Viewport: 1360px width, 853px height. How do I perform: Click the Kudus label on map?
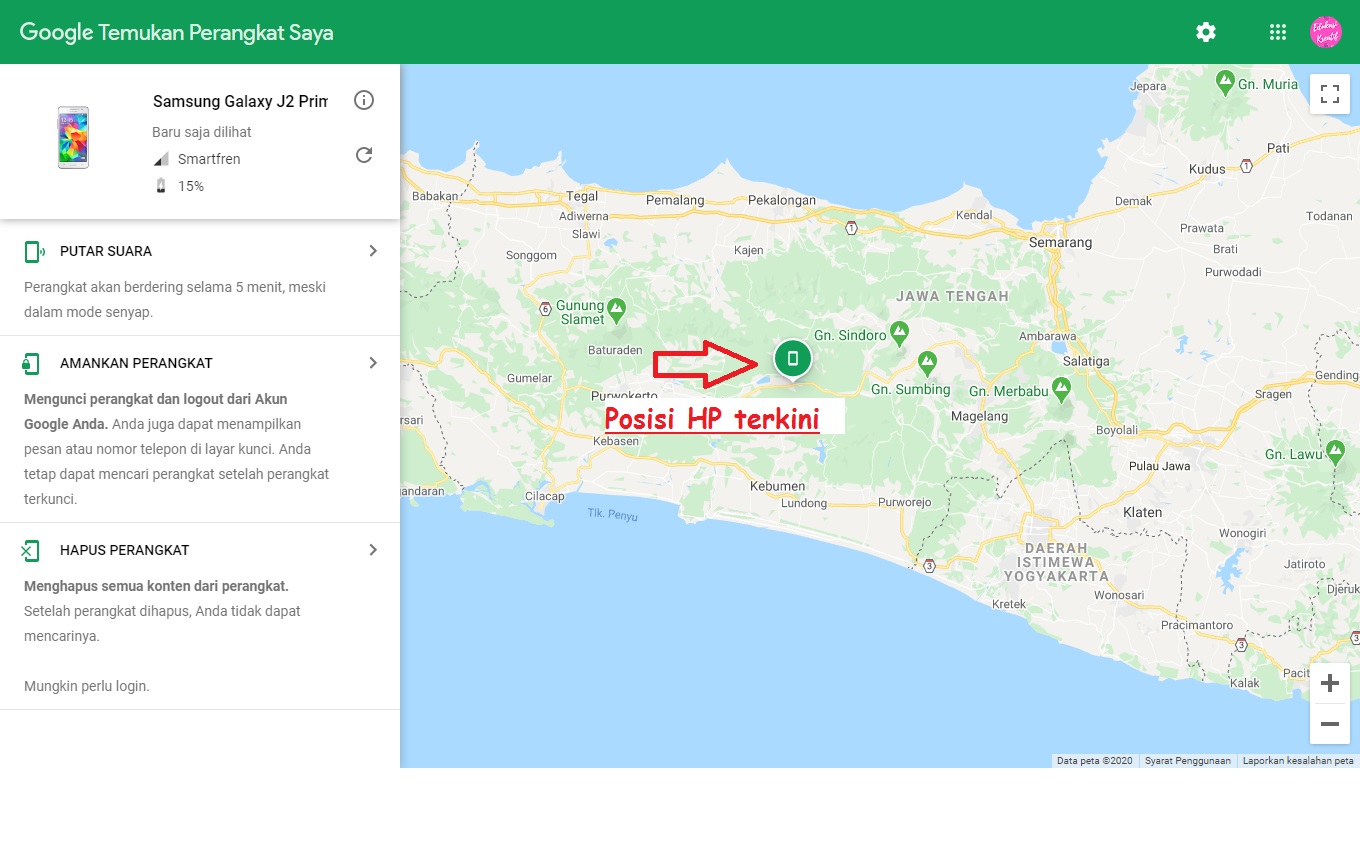pyautogui.click(x=1207, y=169)
